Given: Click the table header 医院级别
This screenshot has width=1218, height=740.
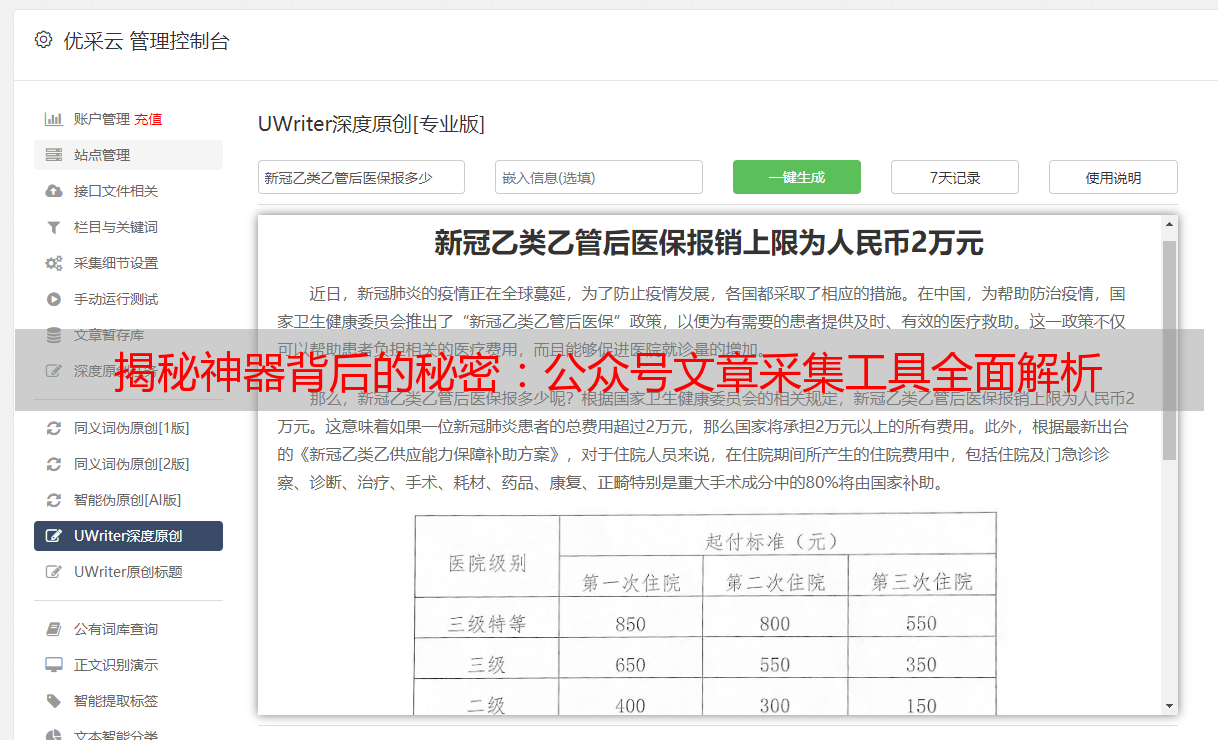Looking at the screenshot, I should [x=487, y=562].
